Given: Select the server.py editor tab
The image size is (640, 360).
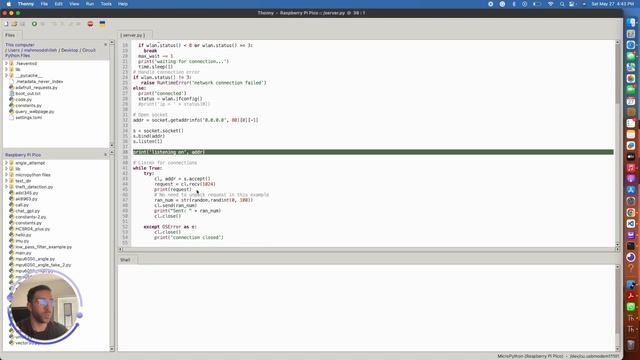Looking at the screenshot, I should click(x=133, y=35).
